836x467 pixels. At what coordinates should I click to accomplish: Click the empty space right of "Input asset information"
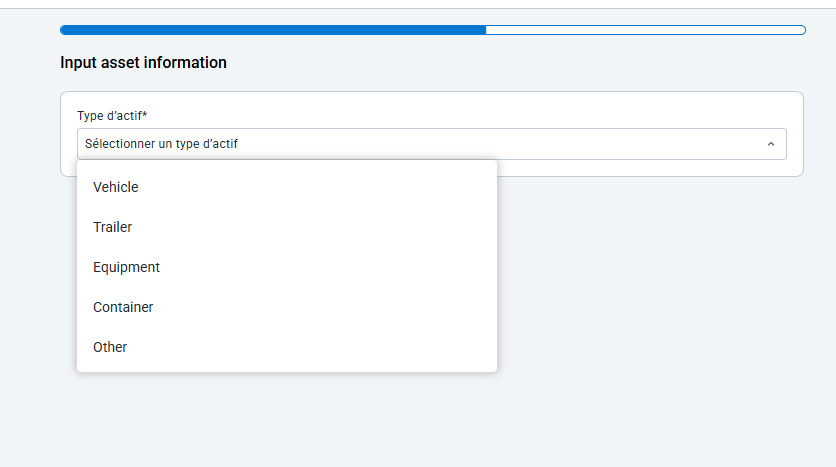click(x=500, y=62)
